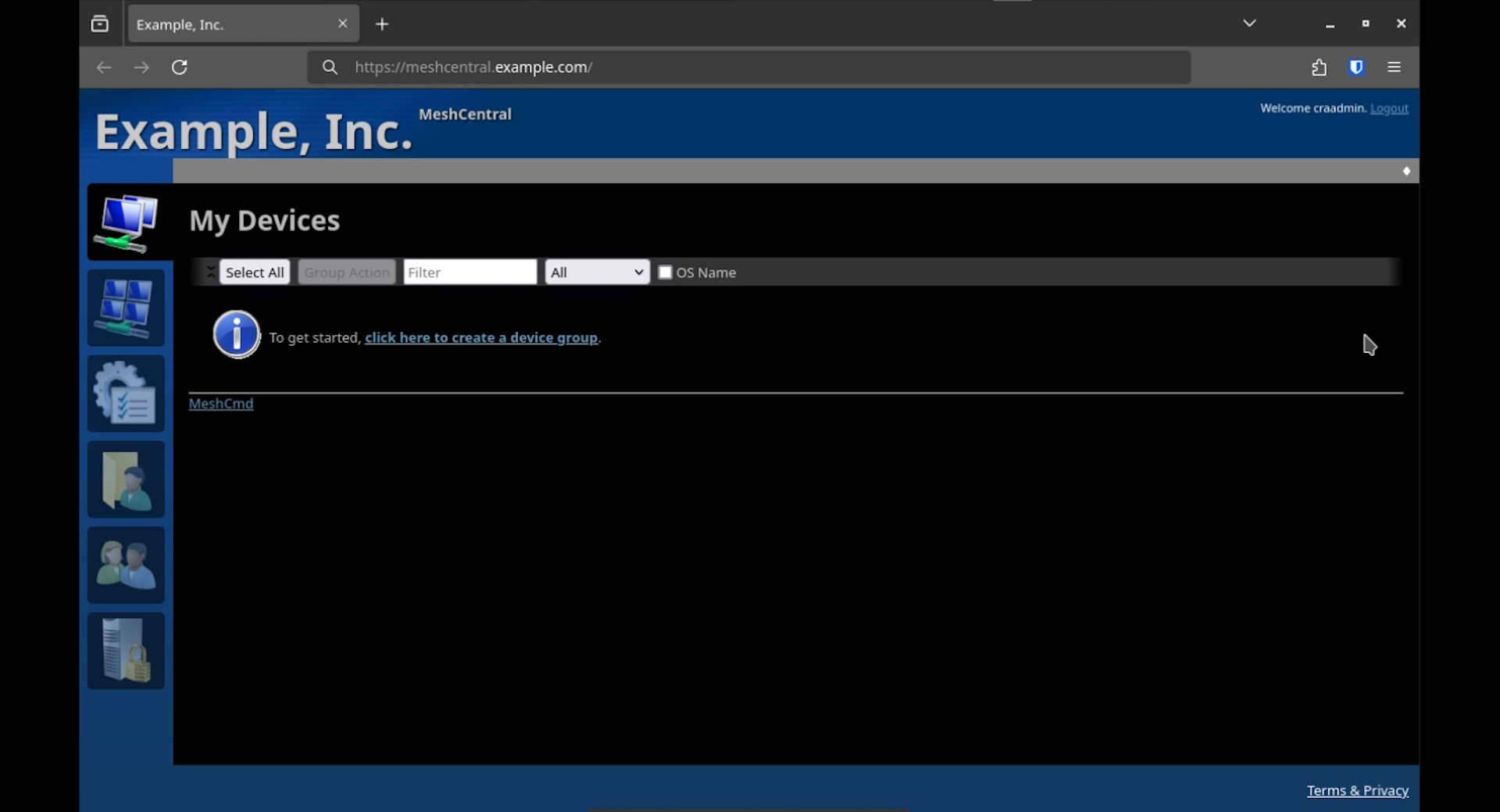Enable the OS Name checkbox
Screen dimensions: 1500x812
coord(665,272)
